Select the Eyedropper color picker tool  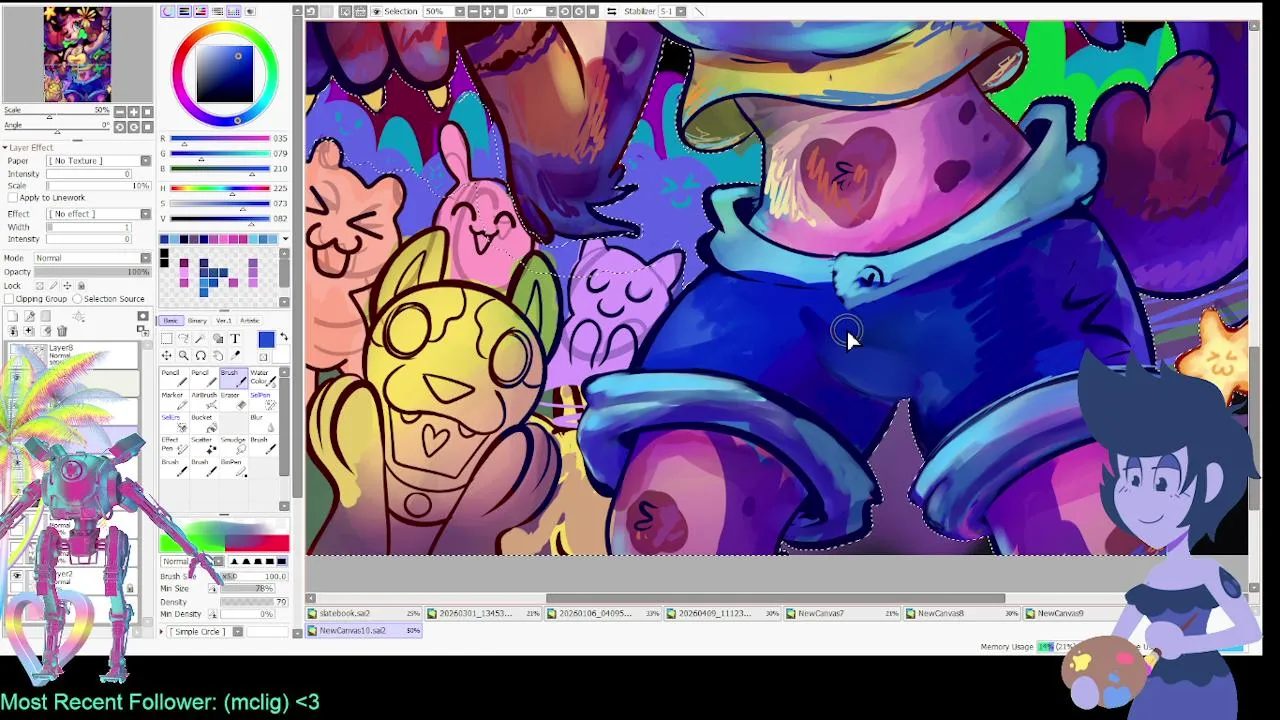235,356
